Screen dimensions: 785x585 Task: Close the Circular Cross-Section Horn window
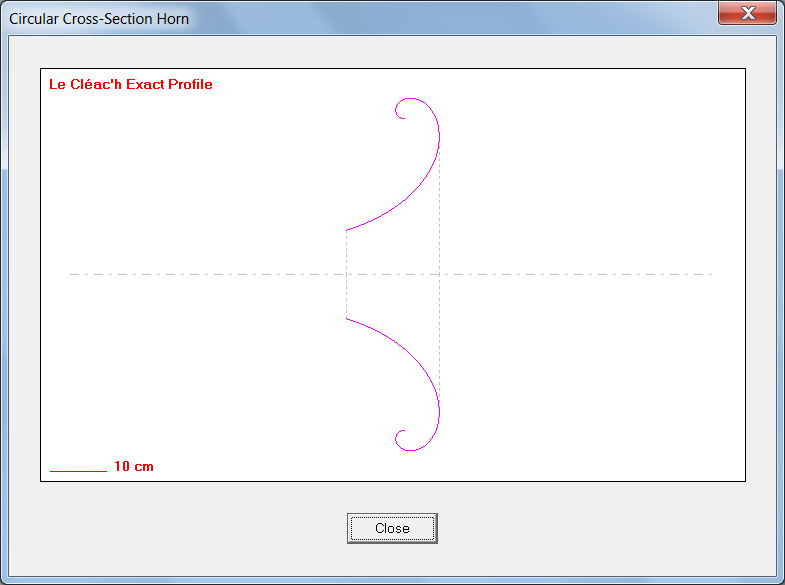[x=747, y=13]
